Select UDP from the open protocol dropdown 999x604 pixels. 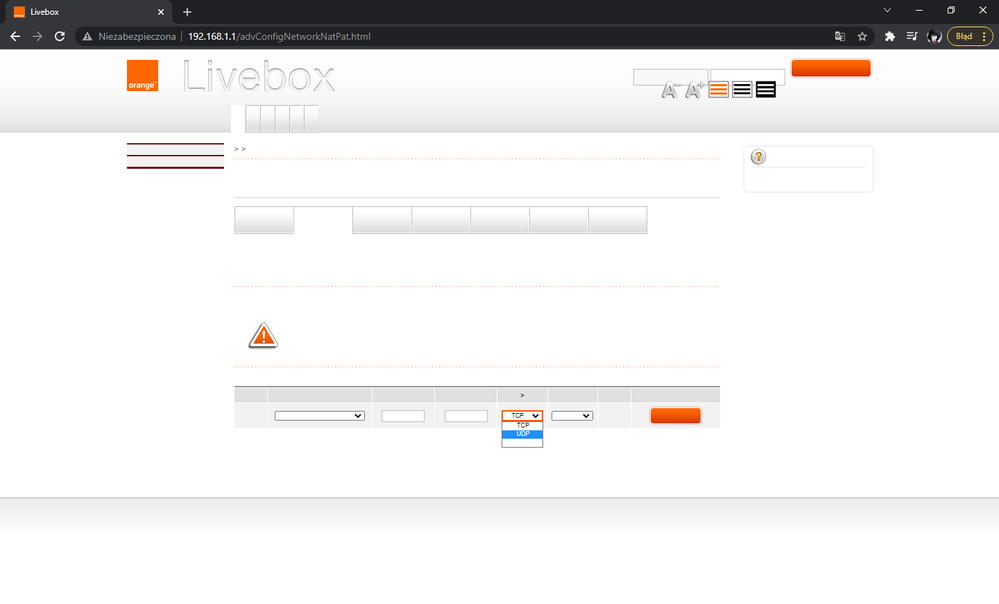click(521, 434)
